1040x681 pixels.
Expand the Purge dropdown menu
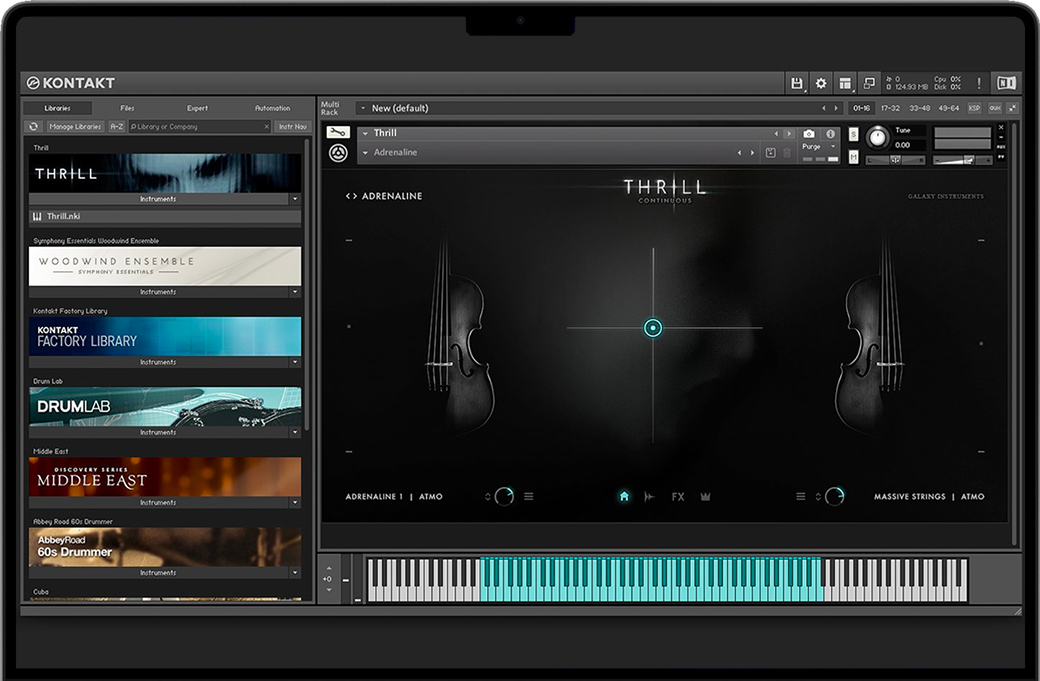tap(833, 147)
